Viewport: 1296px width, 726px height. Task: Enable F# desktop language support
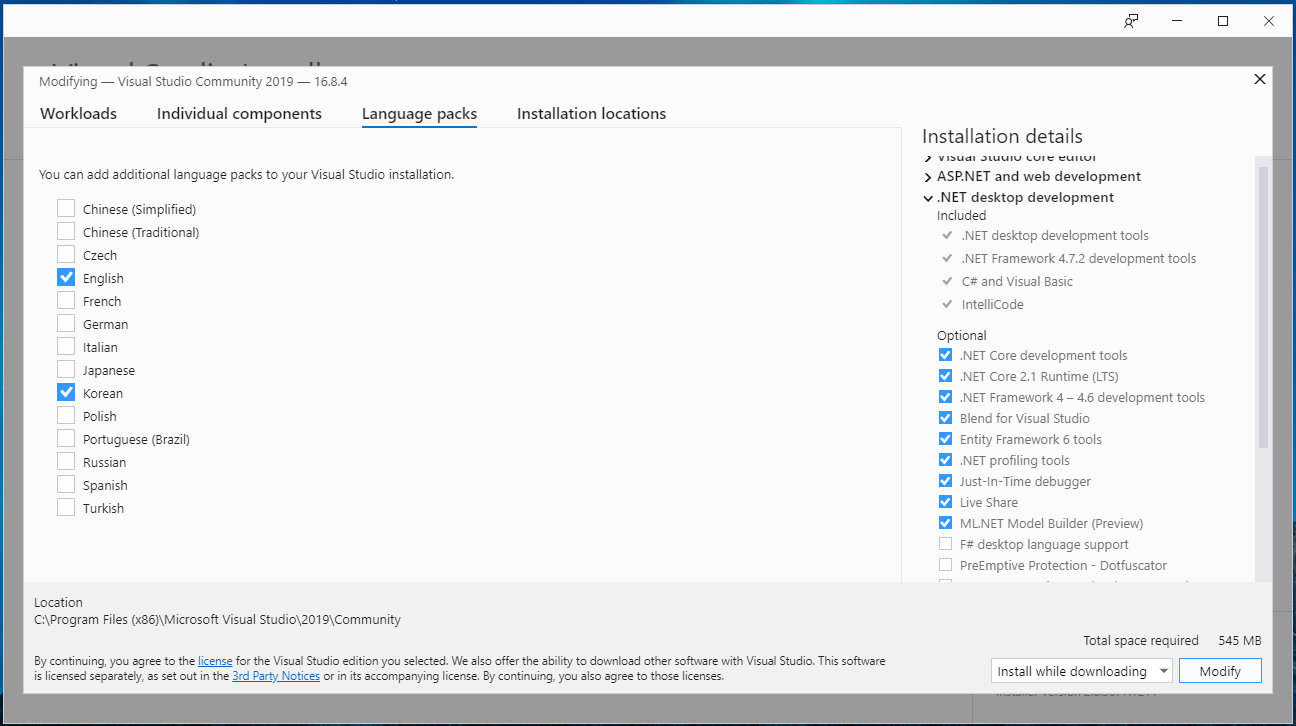point(945,544)
